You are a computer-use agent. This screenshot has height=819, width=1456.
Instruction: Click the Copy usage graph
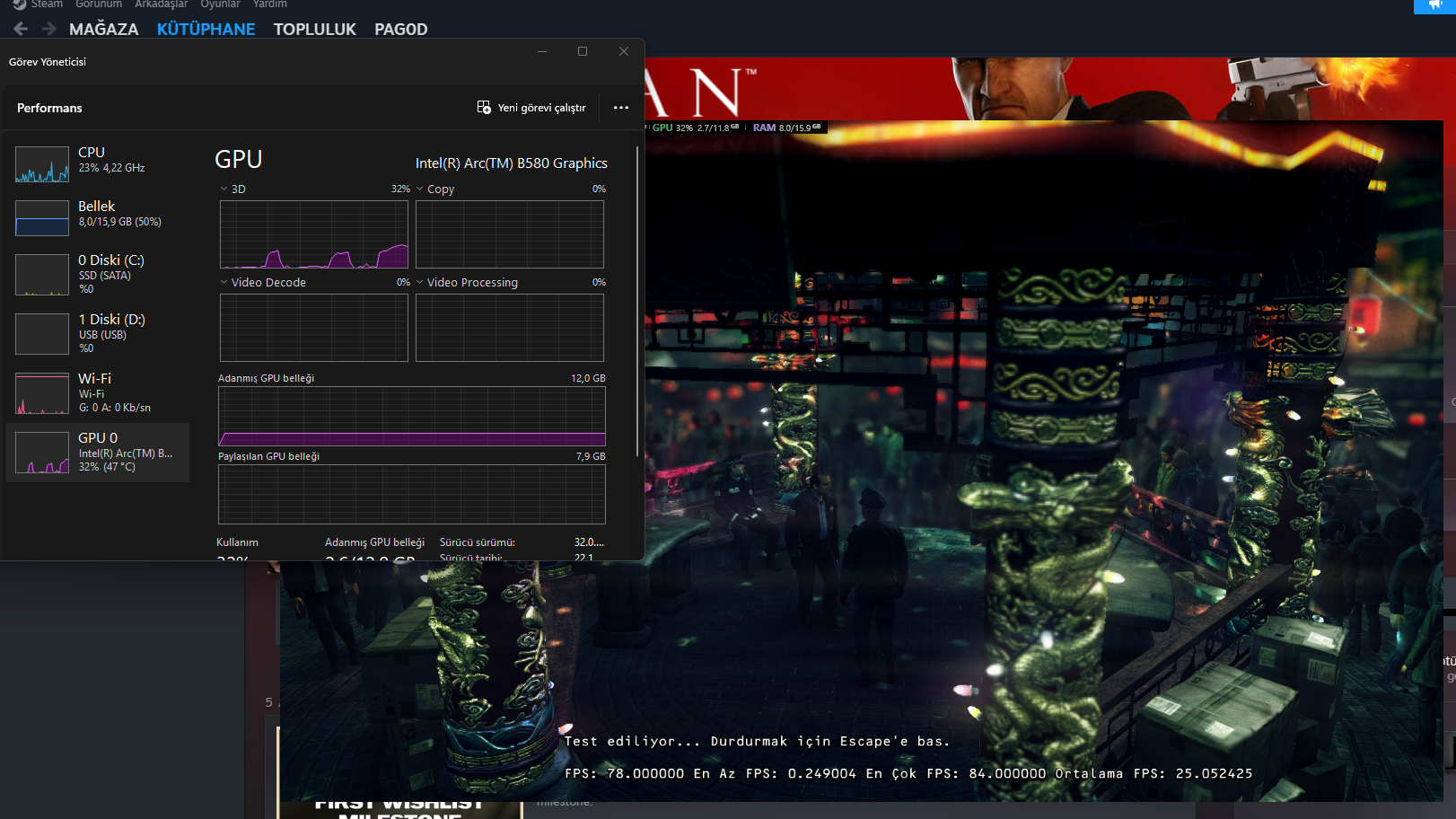510,234
